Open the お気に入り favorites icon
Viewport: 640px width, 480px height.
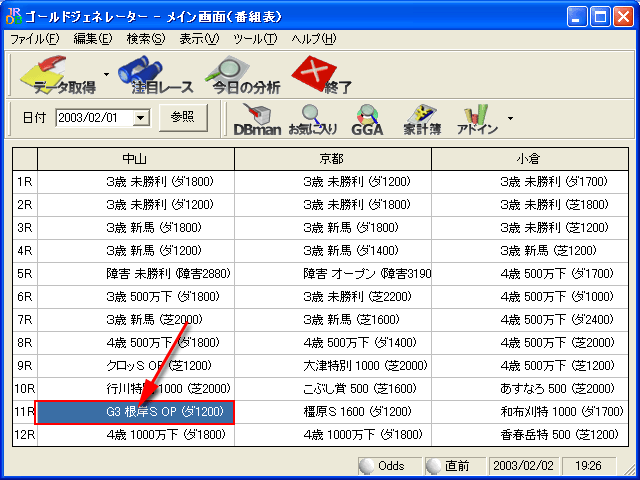point(311,118)
